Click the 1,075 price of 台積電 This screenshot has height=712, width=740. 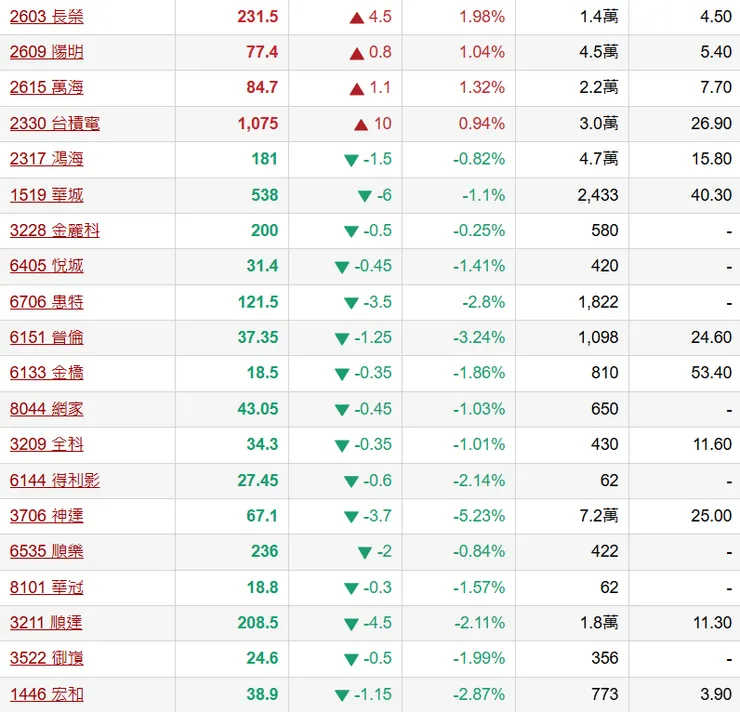tap(257, 124)
